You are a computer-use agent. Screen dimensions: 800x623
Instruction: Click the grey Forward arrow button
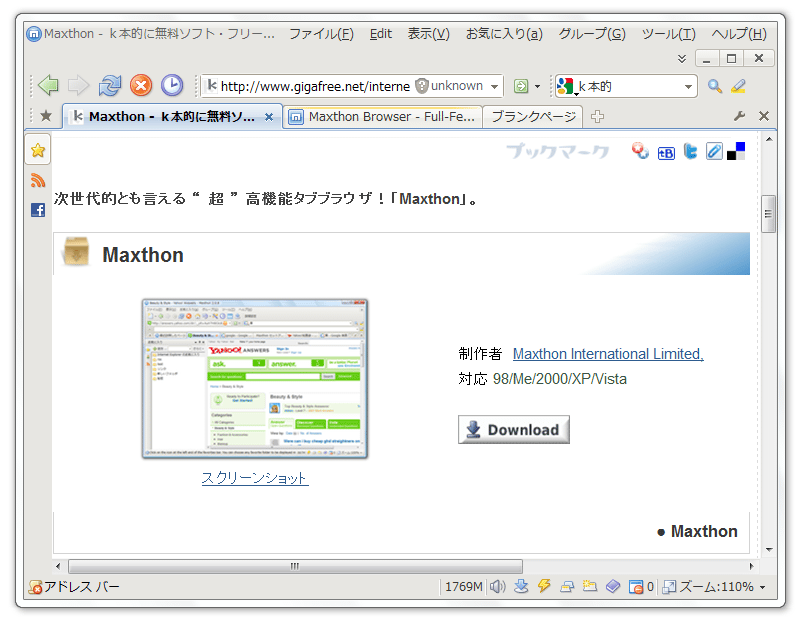click(x=78, y=85)
